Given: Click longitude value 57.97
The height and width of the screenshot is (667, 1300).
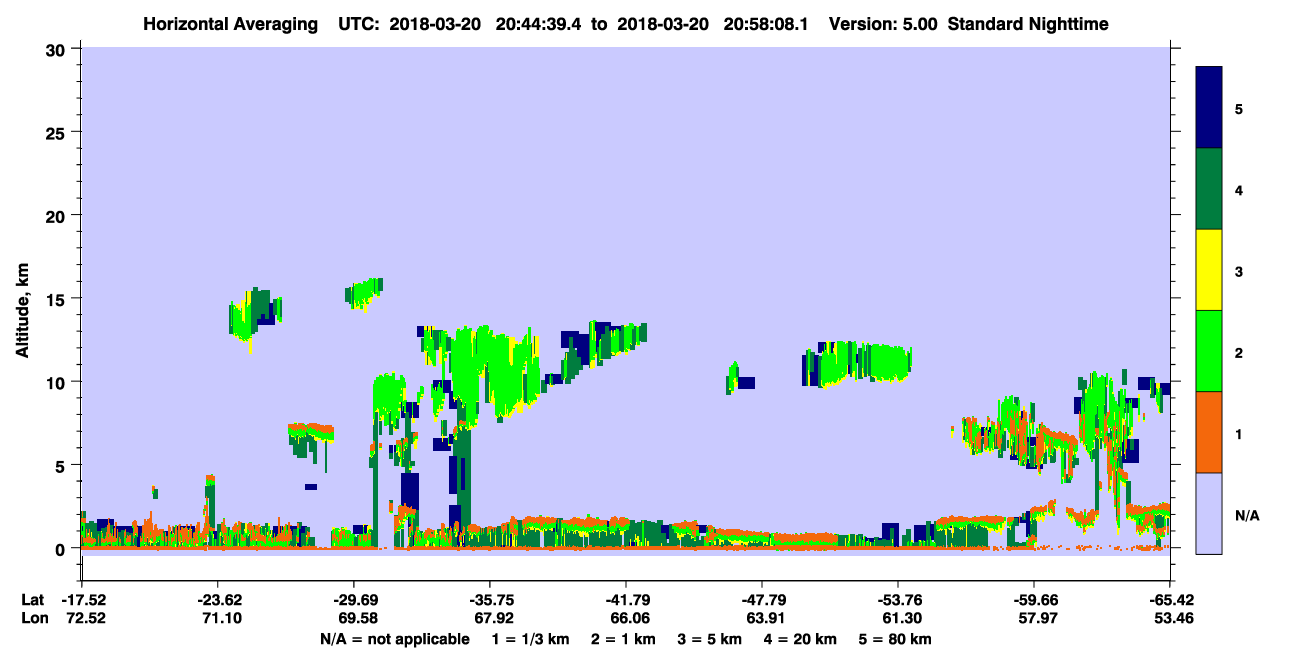Looking at the screenshot, I should [1037, 618].
